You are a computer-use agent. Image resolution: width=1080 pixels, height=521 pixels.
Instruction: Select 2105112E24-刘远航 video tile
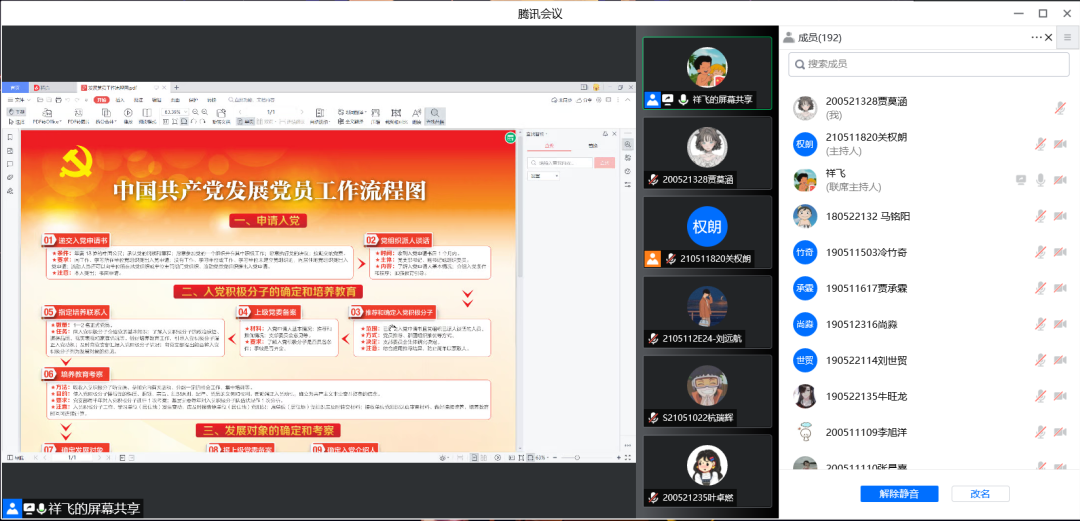pos(707,312)
